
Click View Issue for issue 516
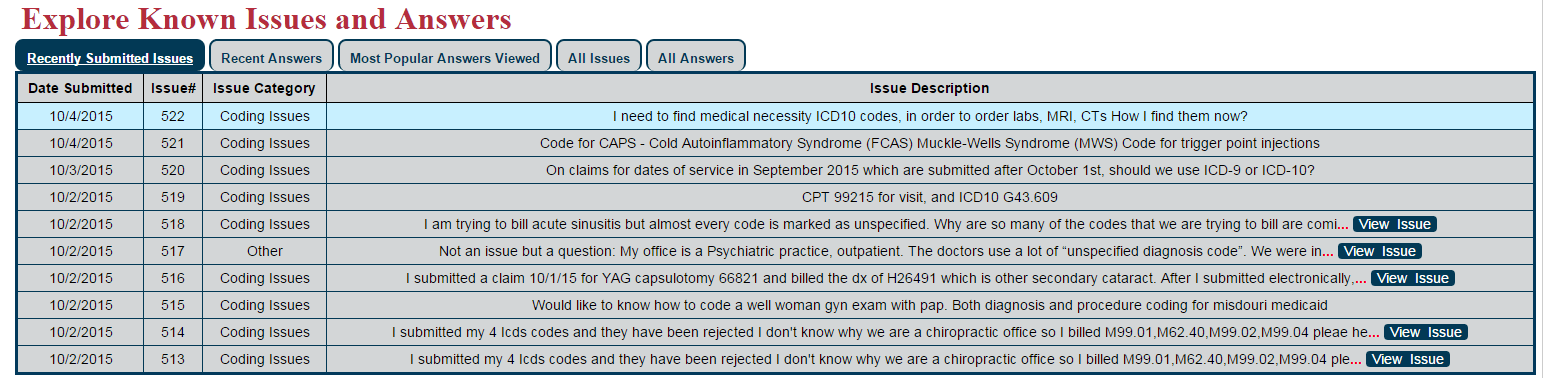[x=1412, y=278]
